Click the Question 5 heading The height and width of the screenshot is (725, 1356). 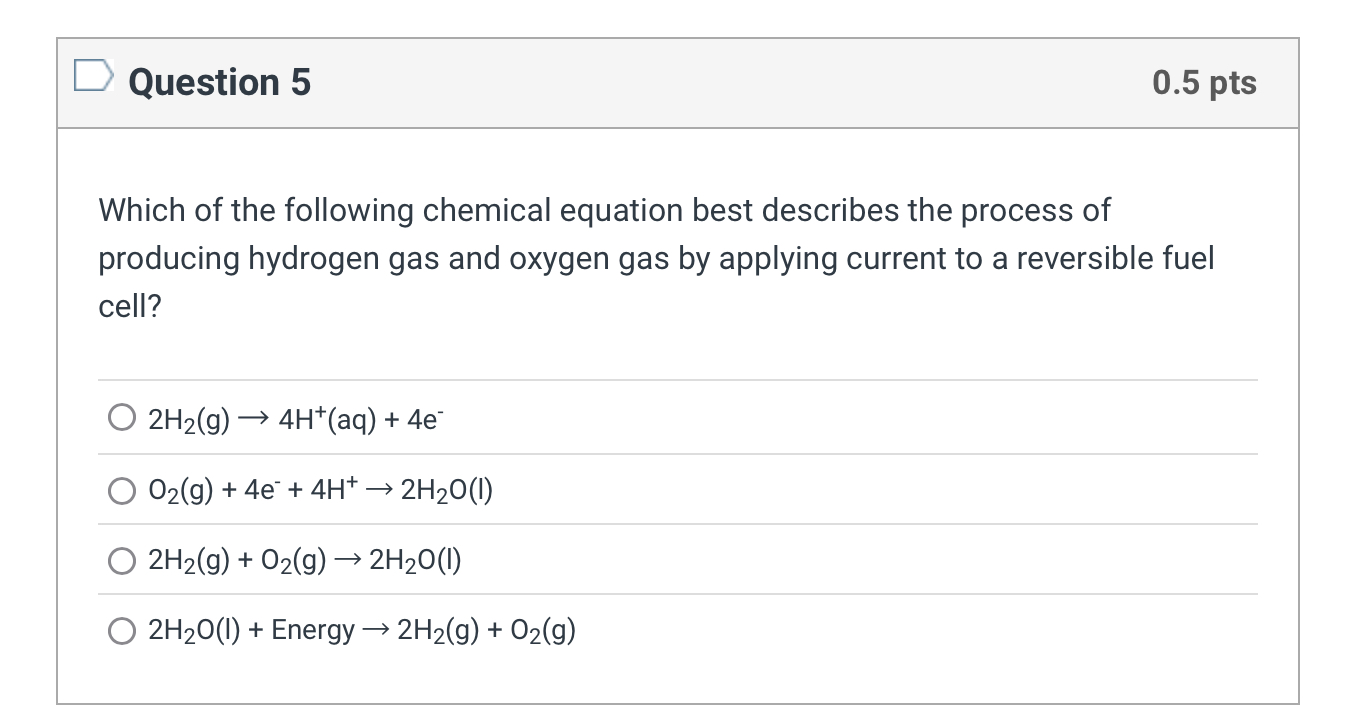click(220, 82)
